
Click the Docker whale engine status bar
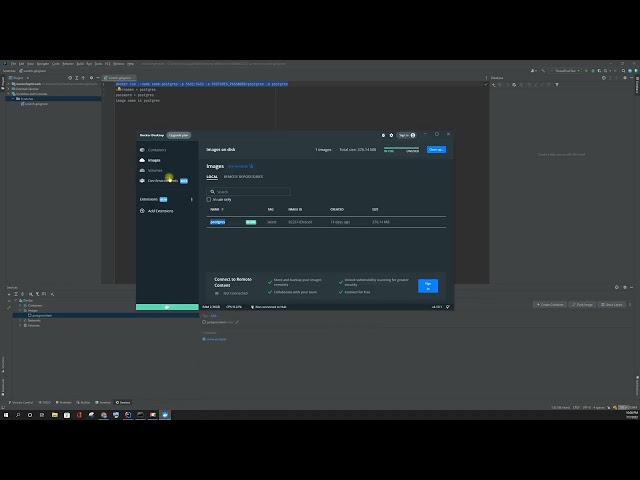coord(167,307)
